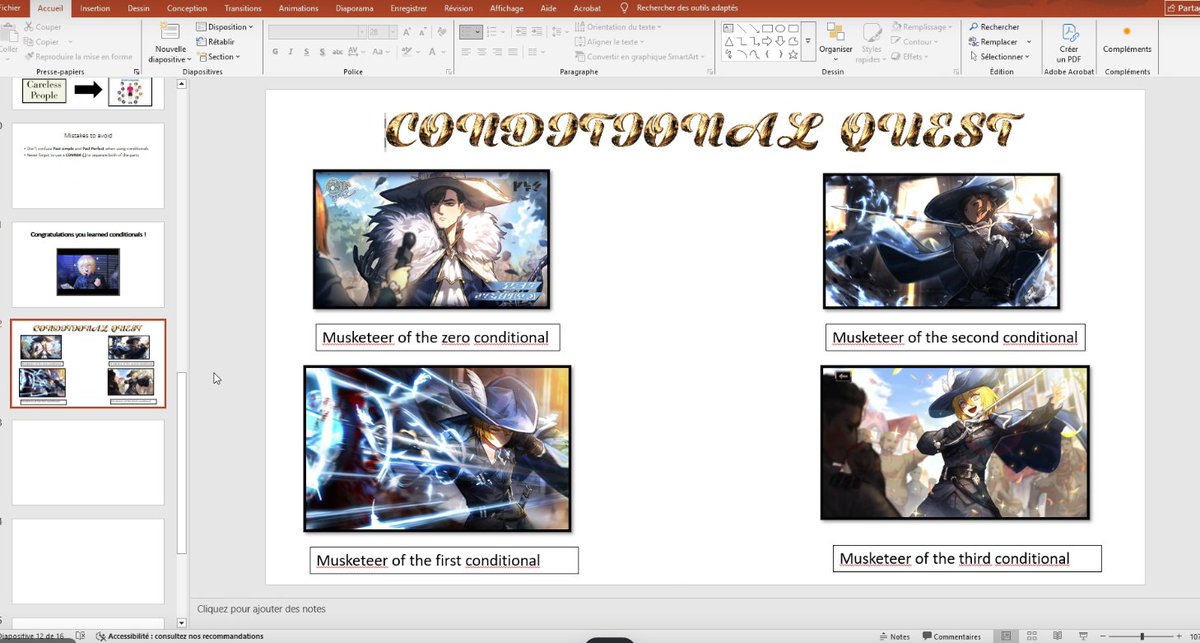Select the Mistakes to avoid slide thumbnail
The image size is (1200, 643).
(88, 165)
